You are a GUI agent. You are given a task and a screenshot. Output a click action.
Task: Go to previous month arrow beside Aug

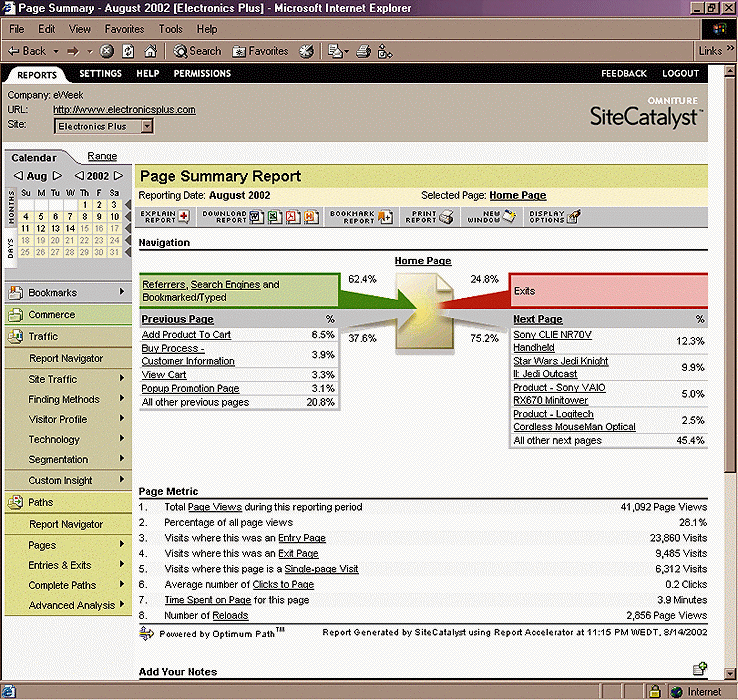18,176
